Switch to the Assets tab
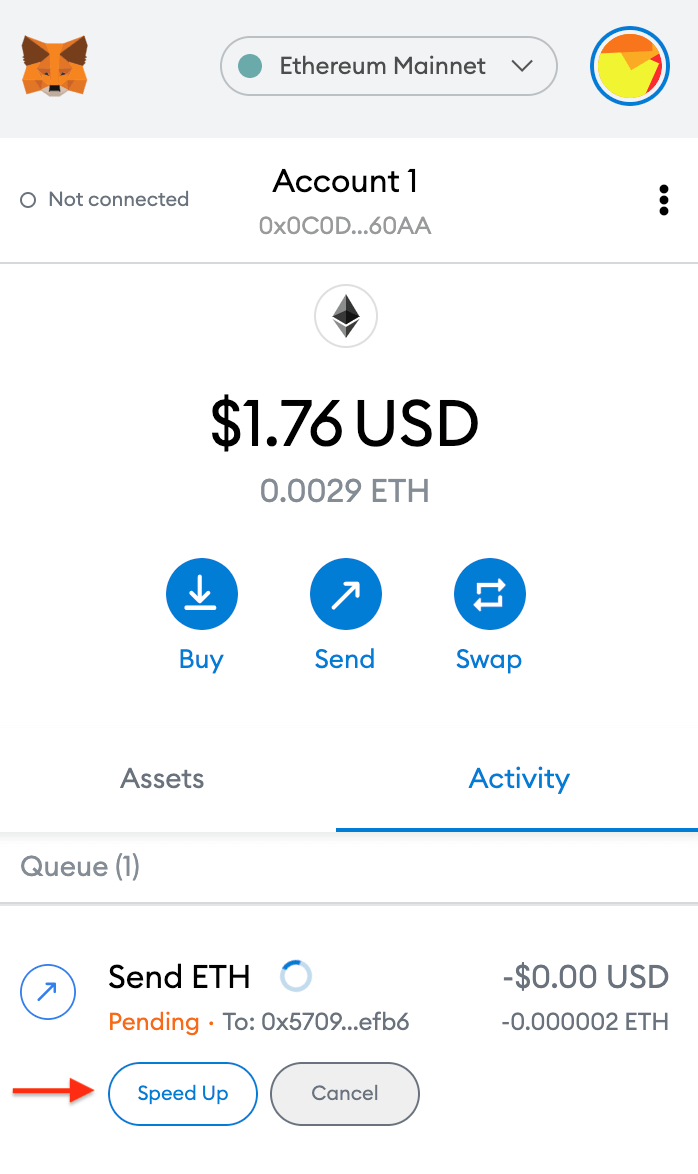This screenshot has height=1174, width=698. [x=161, y=779]
